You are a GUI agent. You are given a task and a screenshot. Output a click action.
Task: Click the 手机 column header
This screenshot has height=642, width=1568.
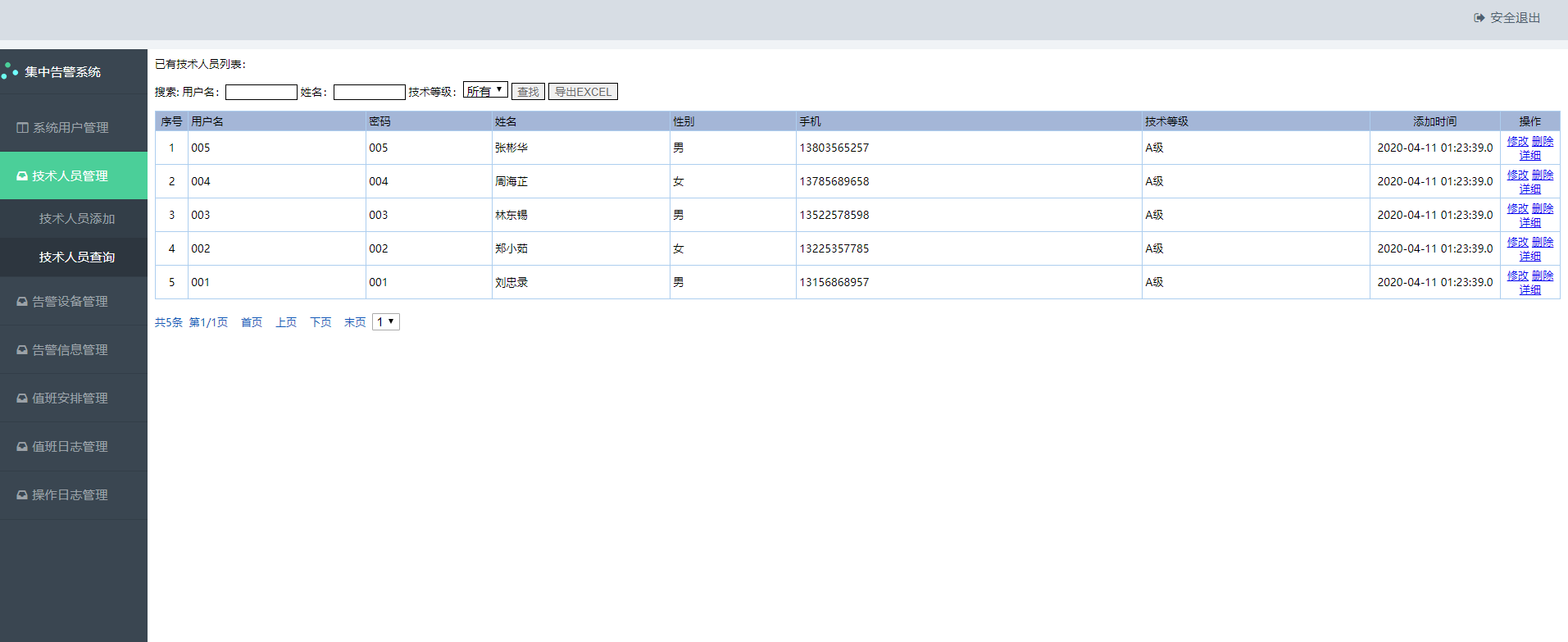969,121
